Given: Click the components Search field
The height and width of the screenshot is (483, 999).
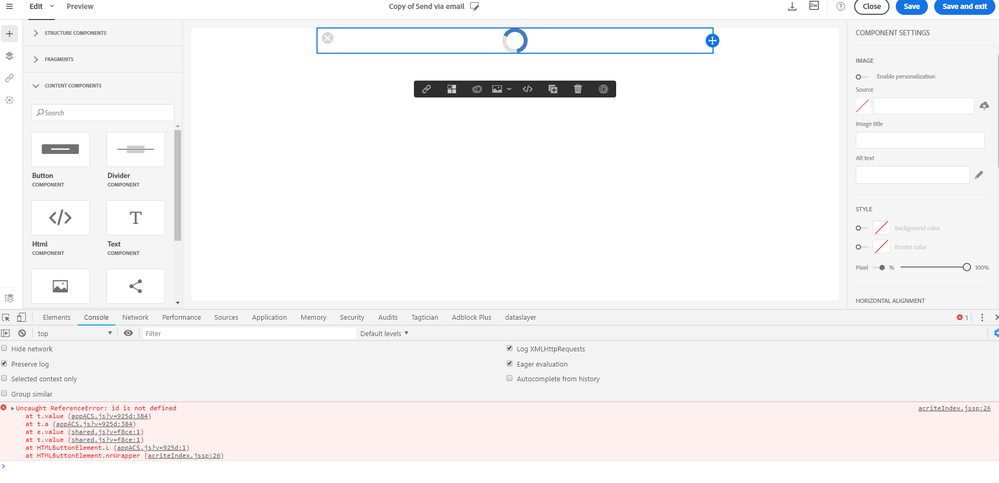Looking at the screenshot, I should (x=103, y=113).
